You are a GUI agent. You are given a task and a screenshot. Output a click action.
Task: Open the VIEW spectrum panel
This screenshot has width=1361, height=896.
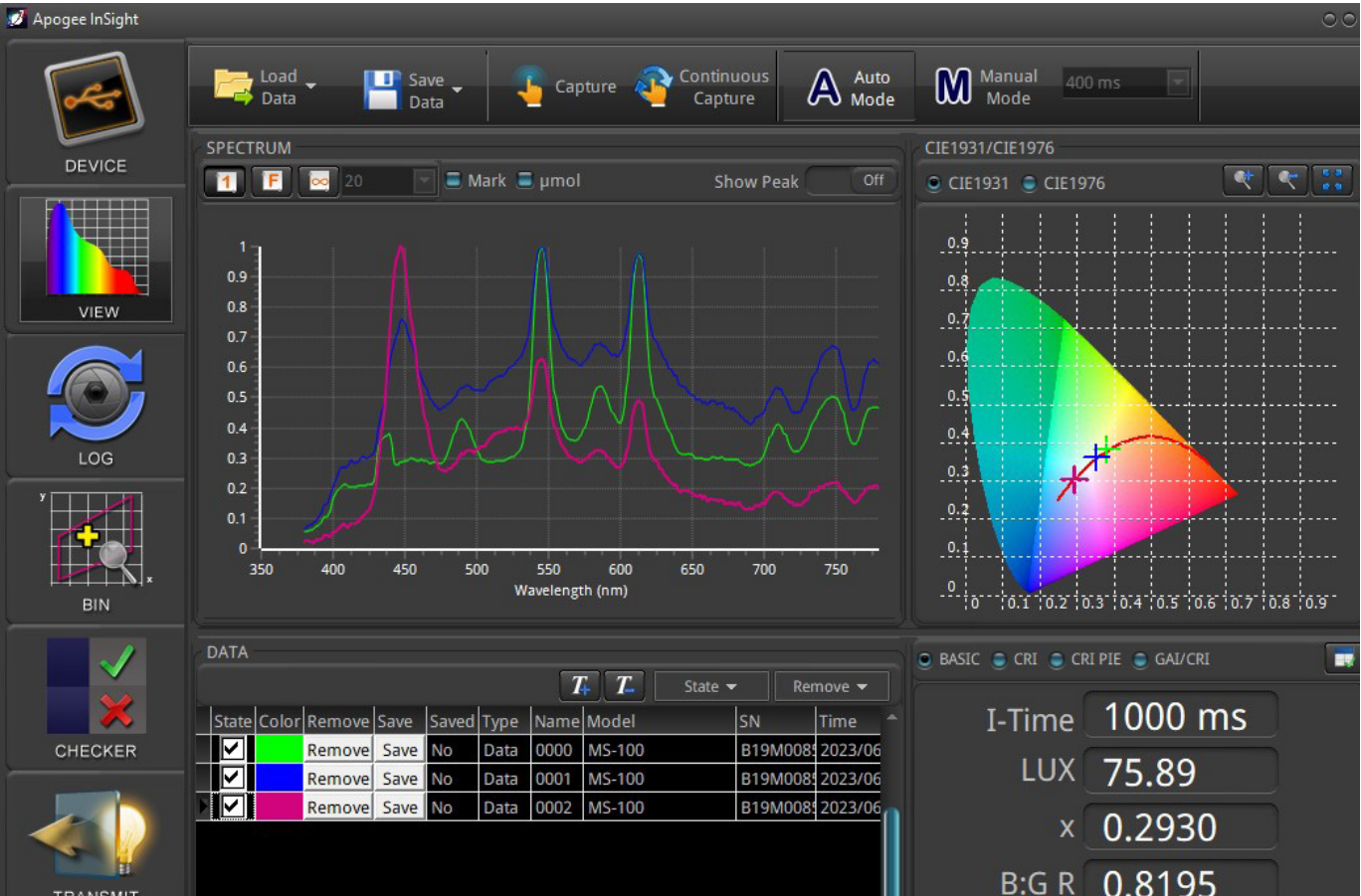coord(97,259)
